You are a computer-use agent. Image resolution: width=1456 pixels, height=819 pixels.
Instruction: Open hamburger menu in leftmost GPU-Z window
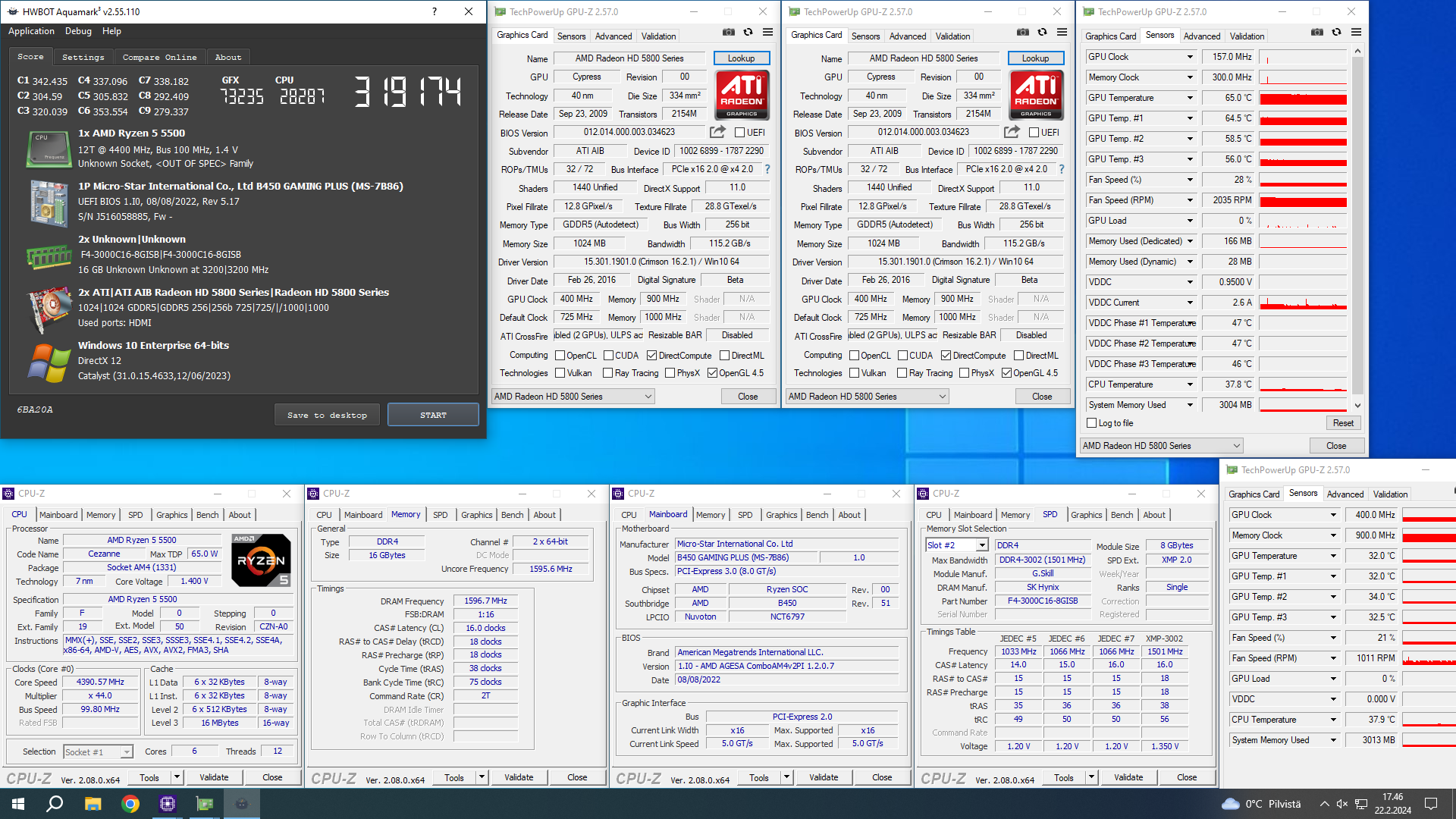tap(767, 33)
